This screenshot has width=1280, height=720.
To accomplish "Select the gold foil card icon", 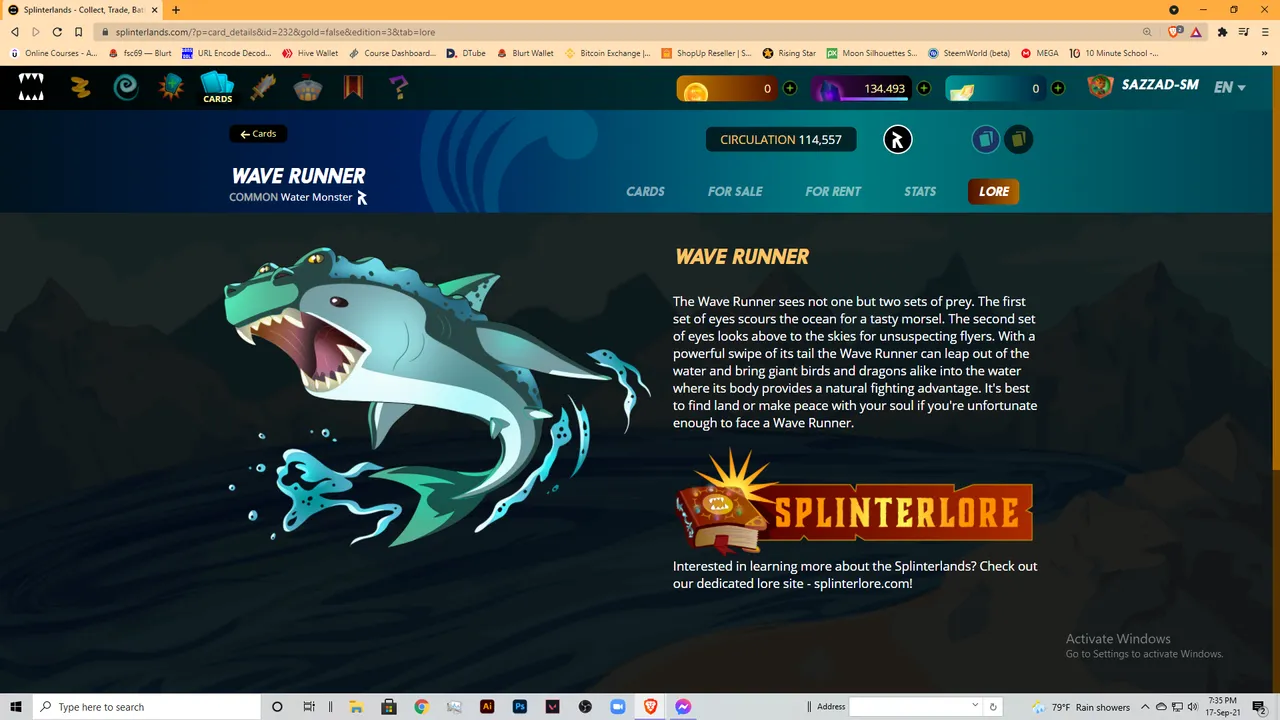I will (x=1018, y=140).
